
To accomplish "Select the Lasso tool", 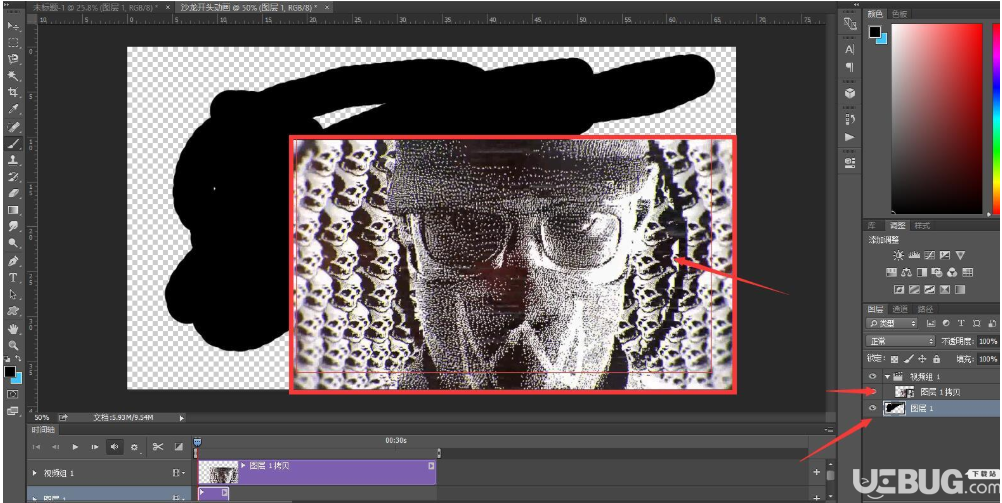I will coord(13,59).
